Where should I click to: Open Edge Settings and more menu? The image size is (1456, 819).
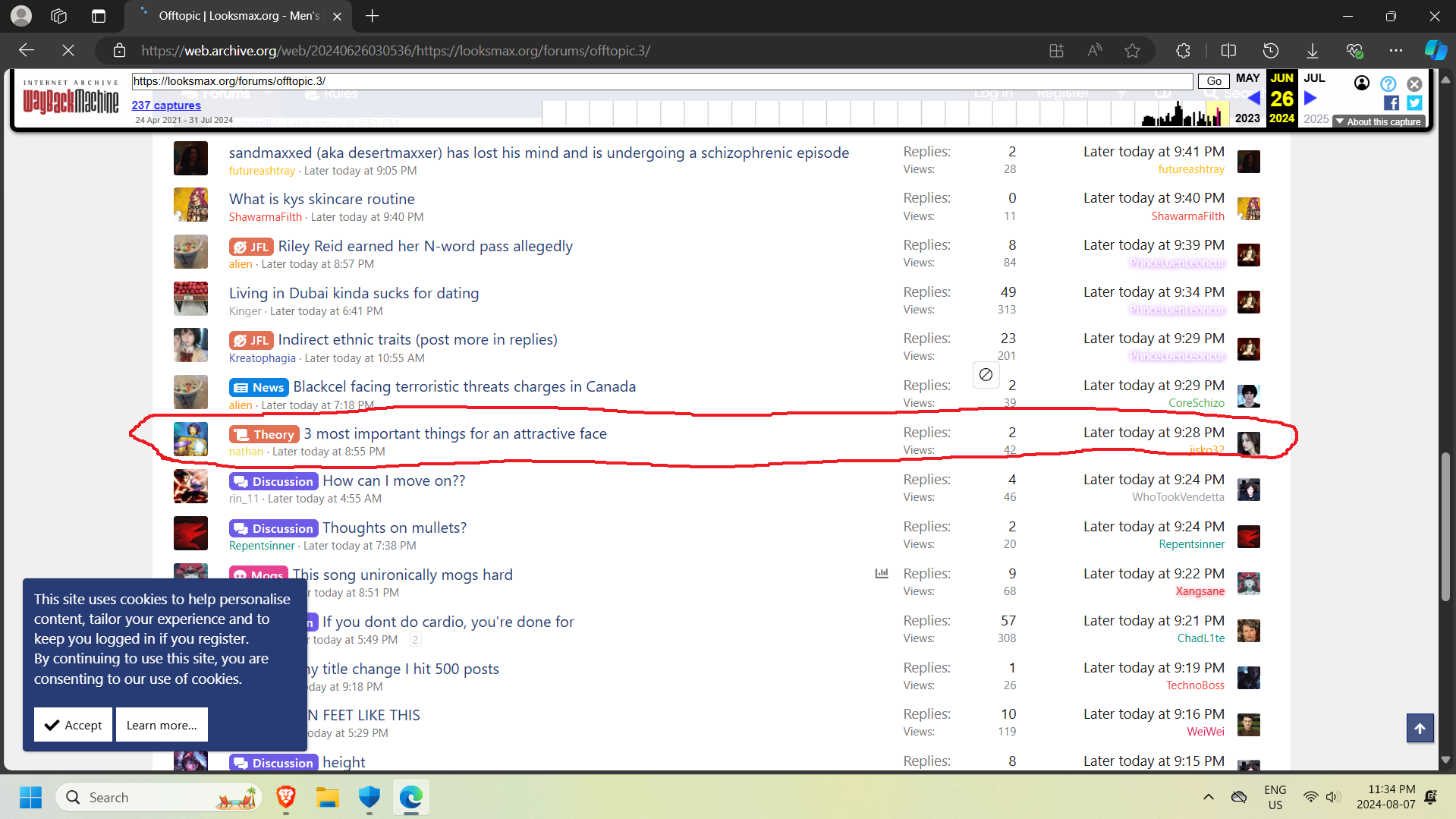(1395, 51)
